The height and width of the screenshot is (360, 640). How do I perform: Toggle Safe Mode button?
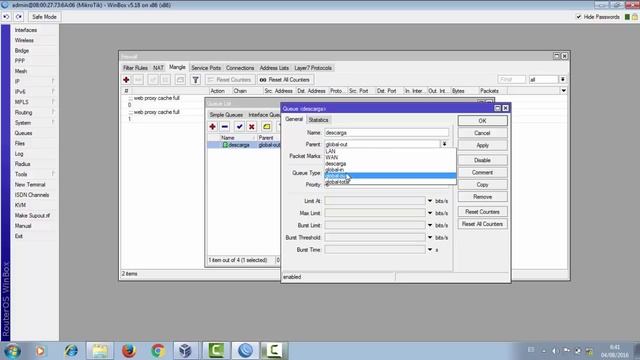coord(44,17)
